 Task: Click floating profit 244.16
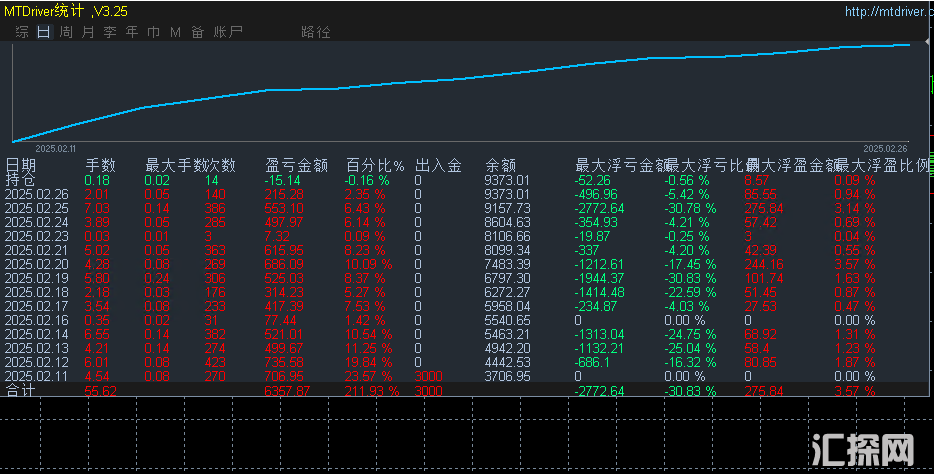(x=764, y=264)
